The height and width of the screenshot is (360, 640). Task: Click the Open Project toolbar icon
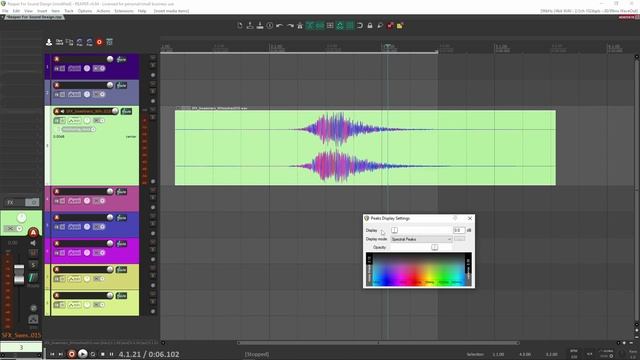coord(250,26)
